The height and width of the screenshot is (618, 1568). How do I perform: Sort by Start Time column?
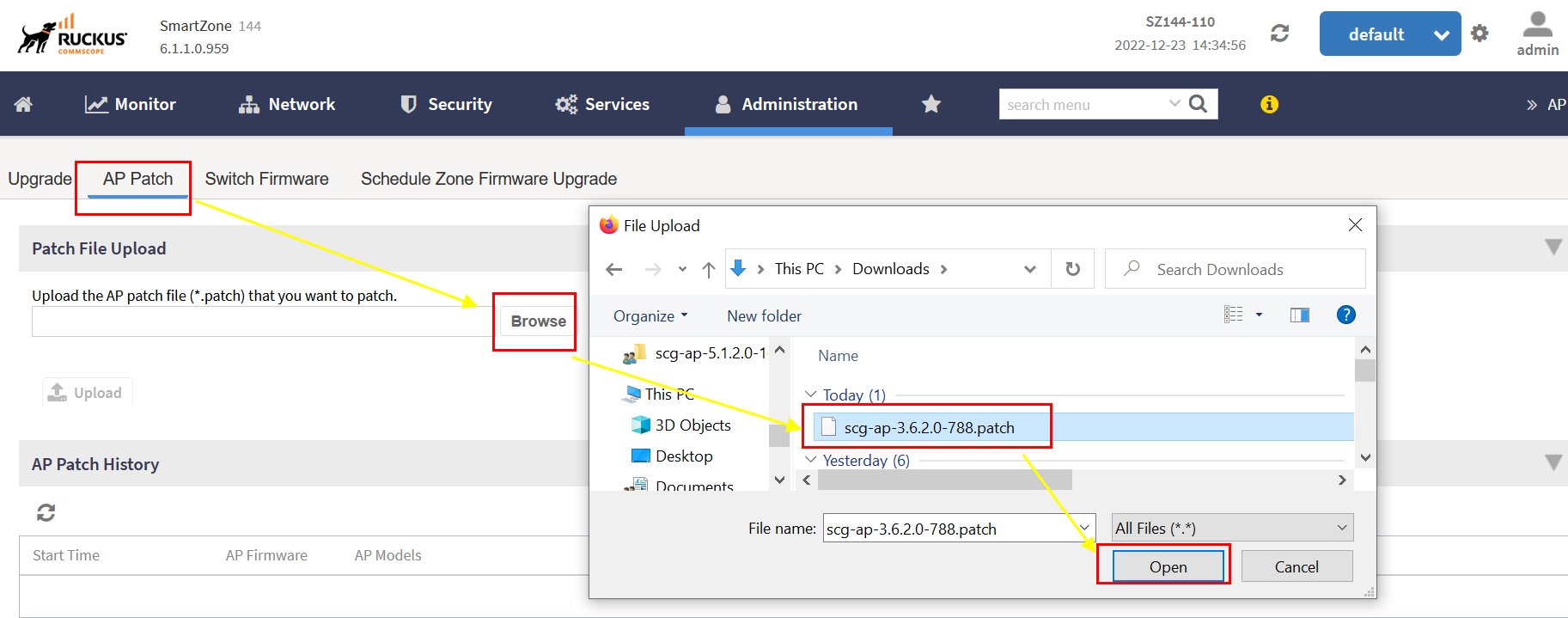pos(66,555)
